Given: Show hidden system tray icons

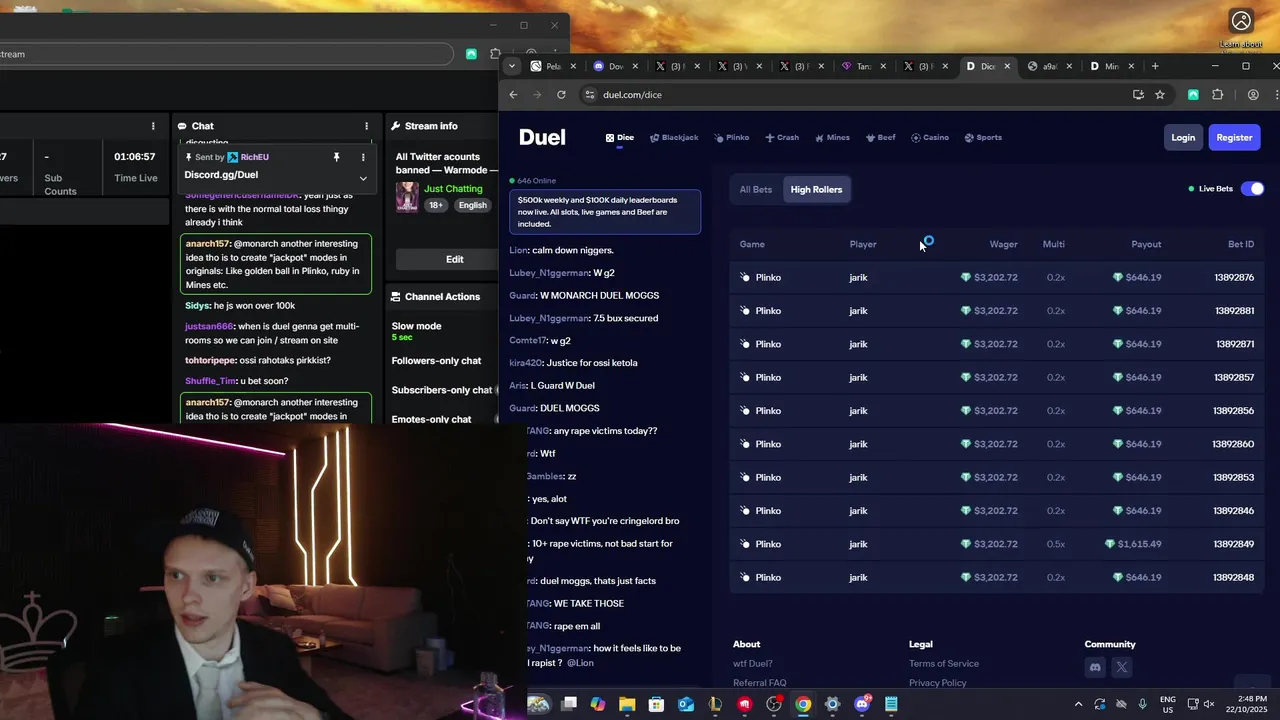Looking at the screenshot, I should (x=1078, y=704).
